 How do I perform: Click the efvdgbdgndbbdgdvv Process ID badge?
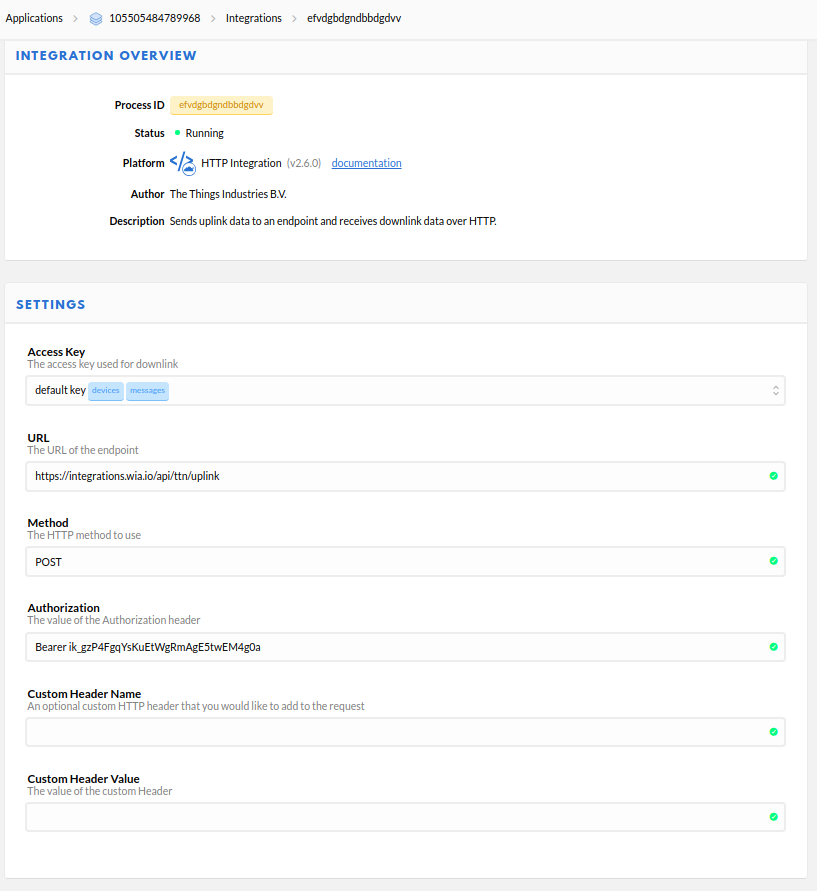point(221,105)
